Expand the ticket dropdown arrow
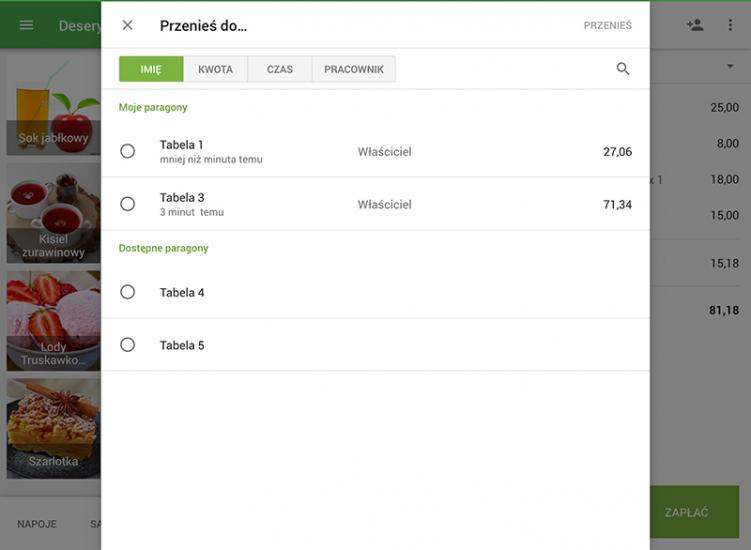 tap(730, 66)
